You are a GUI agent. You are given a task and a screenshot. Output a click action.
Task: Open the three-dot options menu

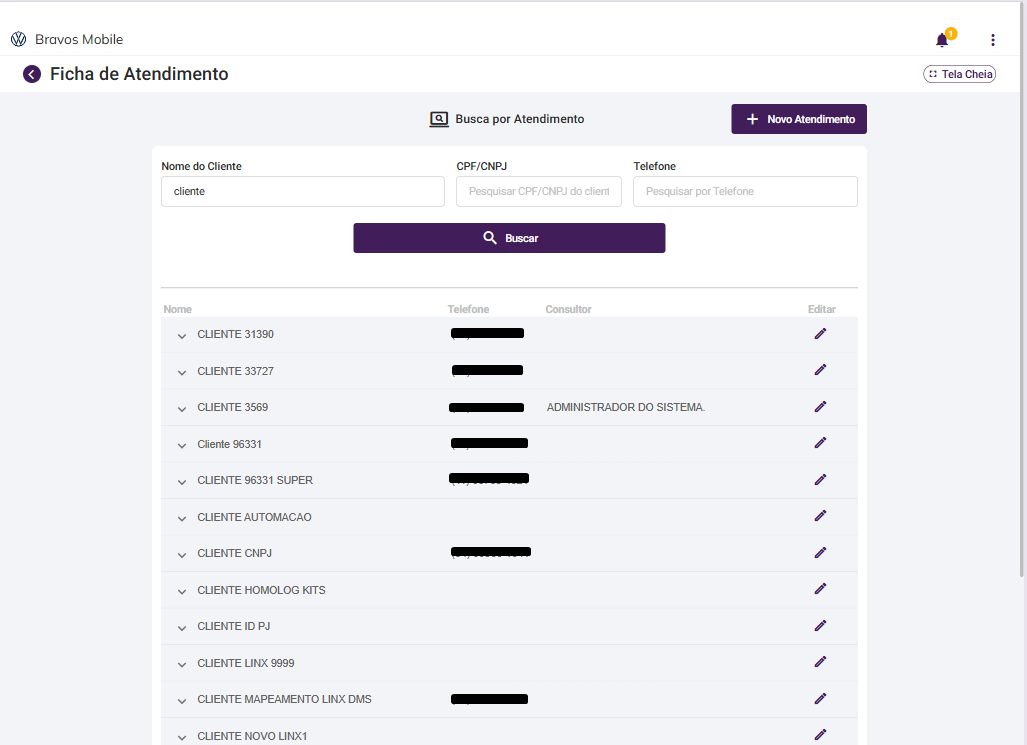(x=993, y=40)
